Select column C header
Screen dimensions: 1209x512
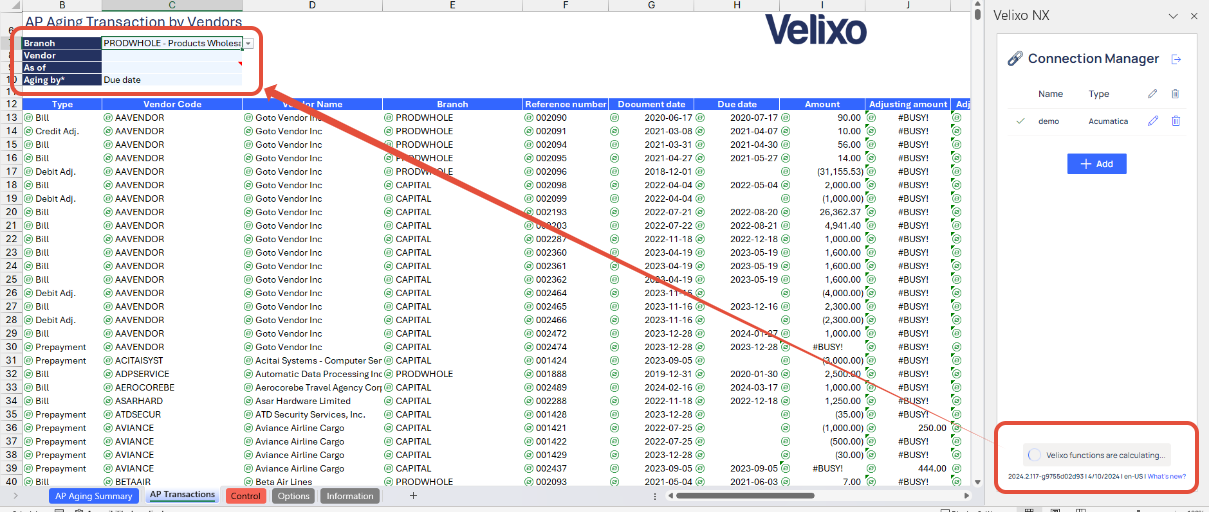click(172, 5)
